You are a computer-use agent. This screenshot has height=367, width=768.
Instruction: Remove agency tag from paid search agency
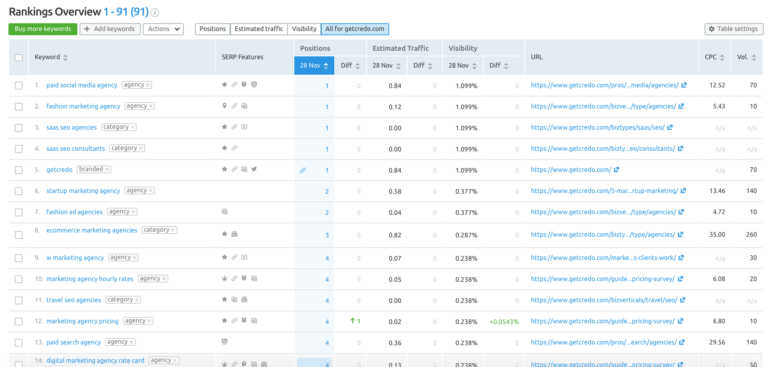coord(132,342)
